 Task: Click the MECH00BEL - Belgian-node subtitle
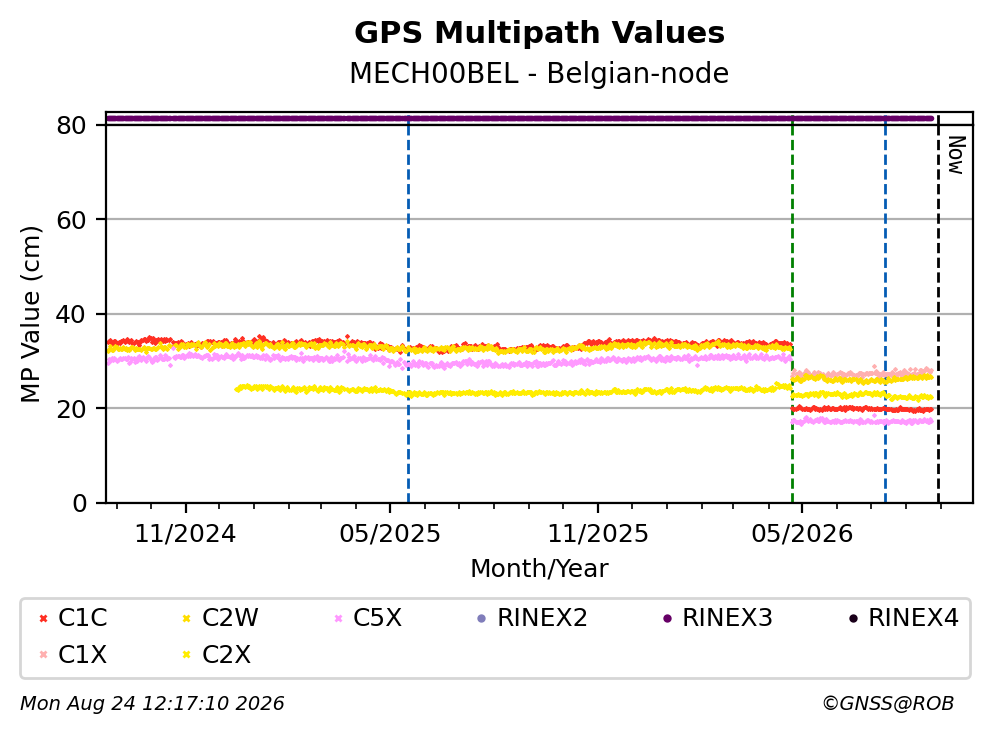click(x=540, y=73)
